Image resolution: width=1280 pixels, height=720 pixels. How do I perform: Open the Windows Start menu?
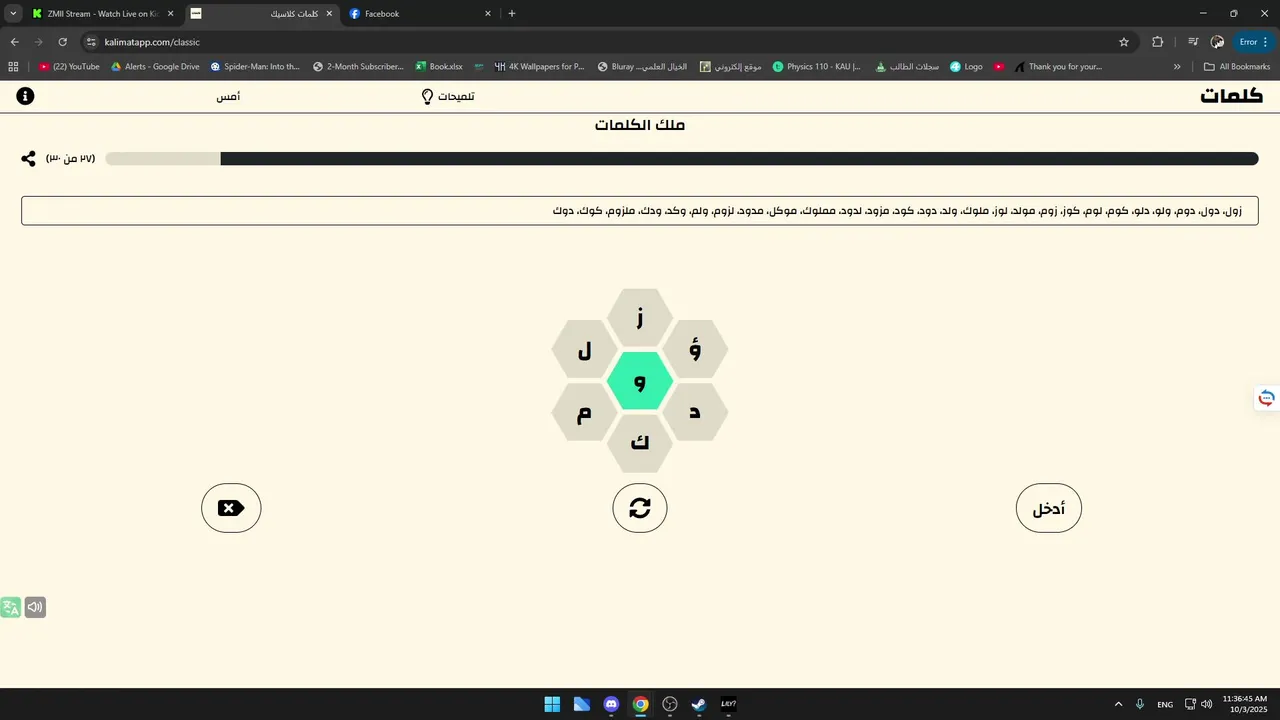pyautogui.click(x=552, y=704)
